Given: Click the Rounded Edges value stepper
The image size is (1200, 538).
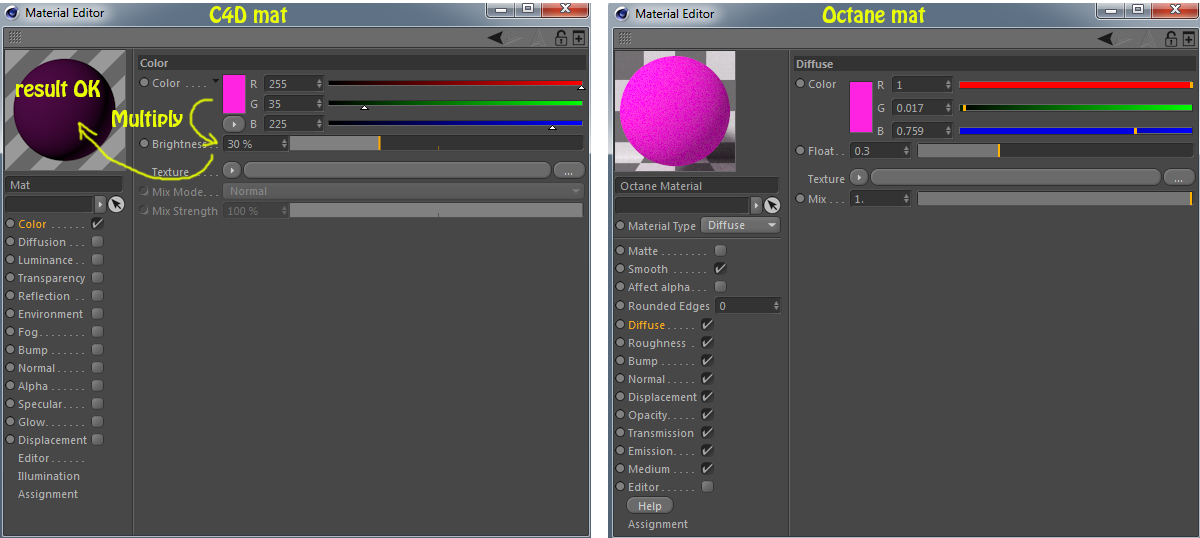Looking at the screenshot, I should coord(775,305).
